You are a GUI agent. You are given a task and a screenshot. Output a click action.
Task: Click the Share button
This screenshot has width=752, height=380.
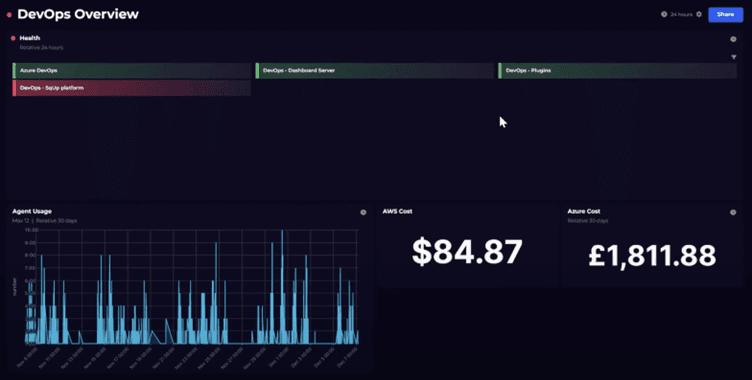(x=725, y=14)
